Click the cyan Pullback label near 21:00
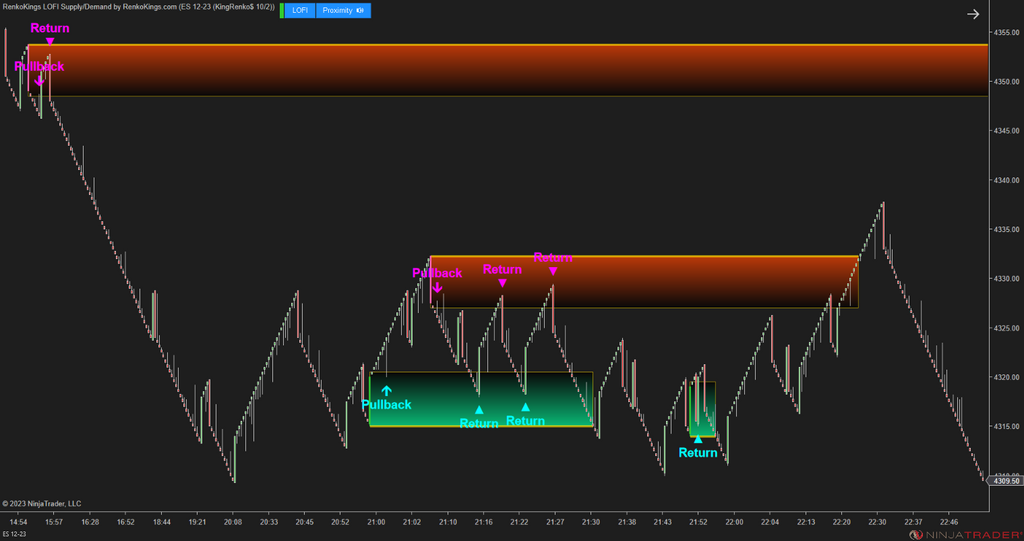The height and width of the screenshot is (541, 1024). 387,404
